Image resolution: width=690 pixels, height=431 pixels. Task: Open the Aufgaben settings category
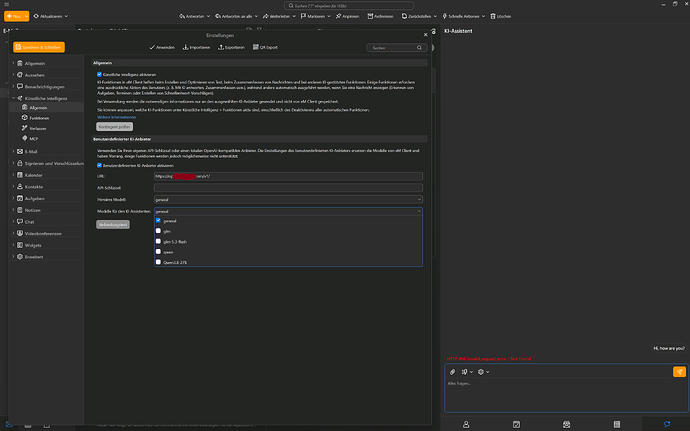click(34, 199)
